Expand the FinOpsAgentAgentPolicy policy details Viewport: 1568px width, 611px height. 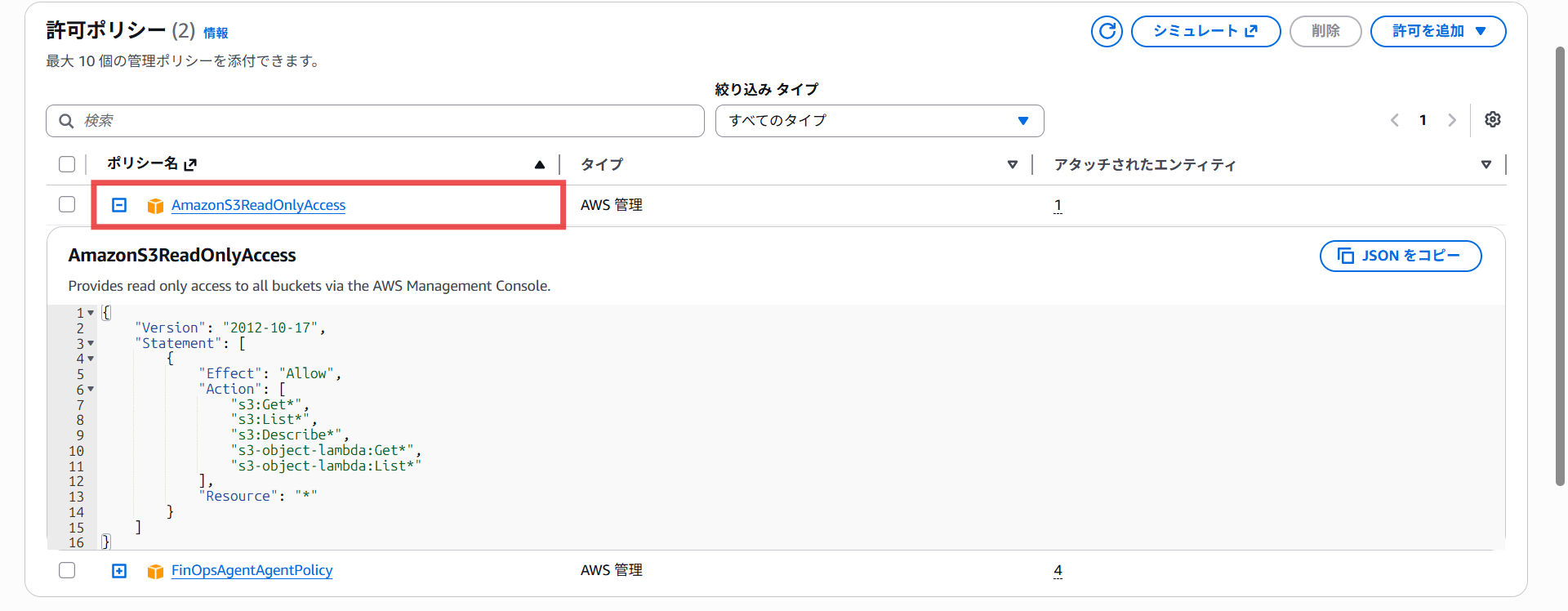119,571
